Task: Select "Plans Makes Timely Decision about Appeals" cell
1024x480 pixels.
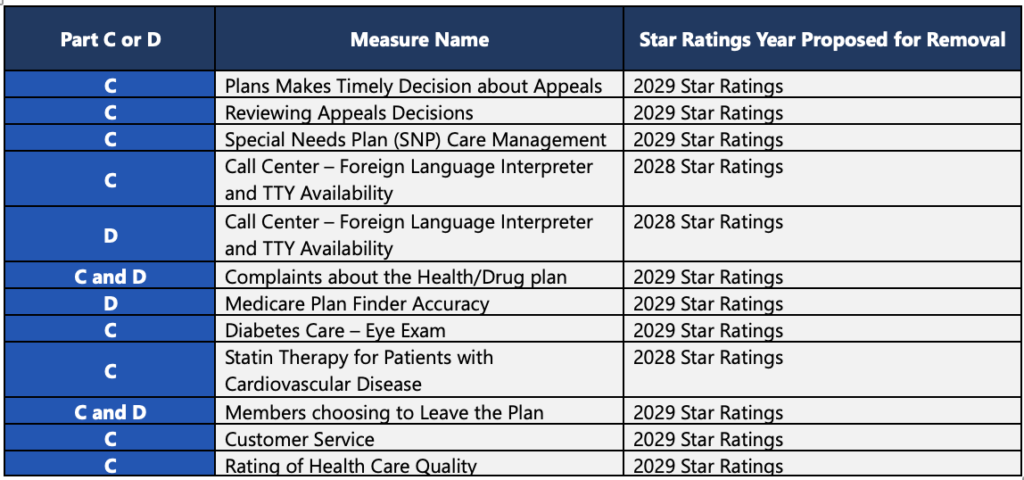Action: click(413, 86)
